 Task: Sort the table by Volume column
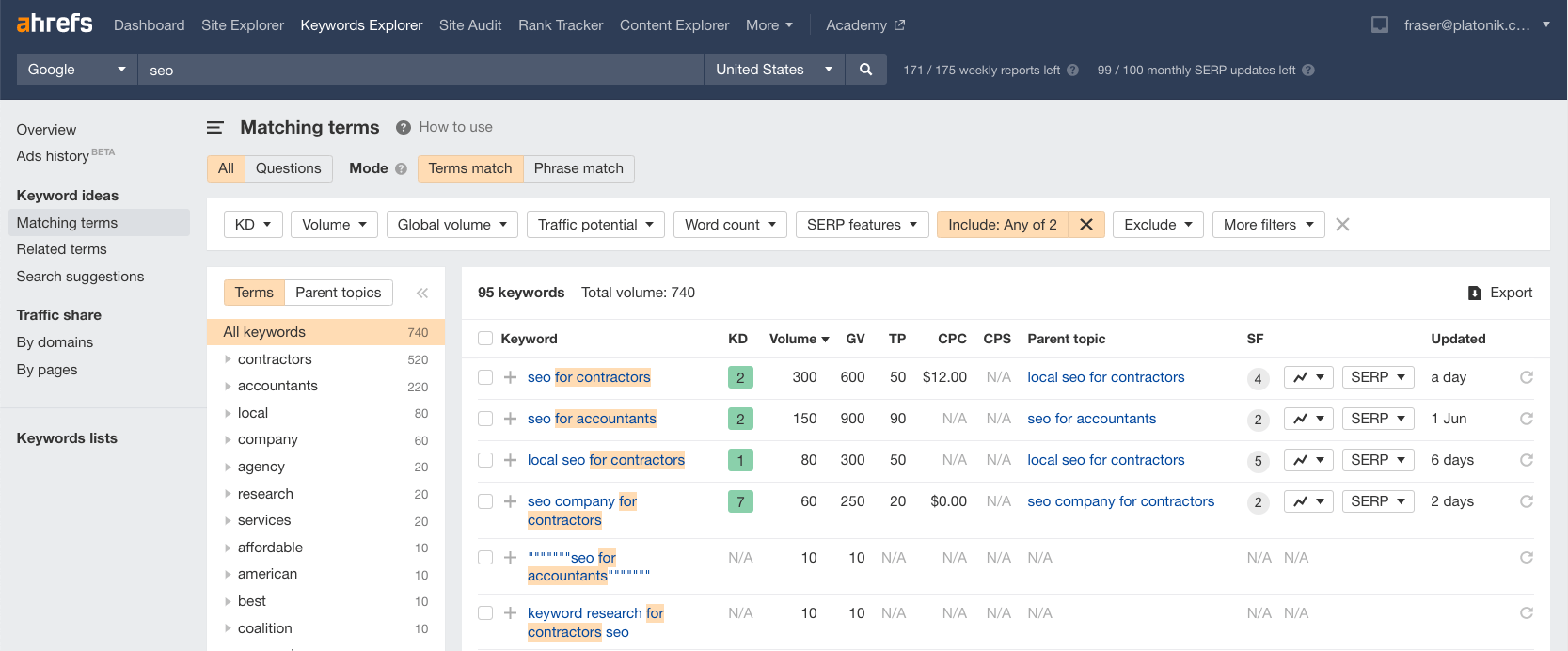coord(799,339)
